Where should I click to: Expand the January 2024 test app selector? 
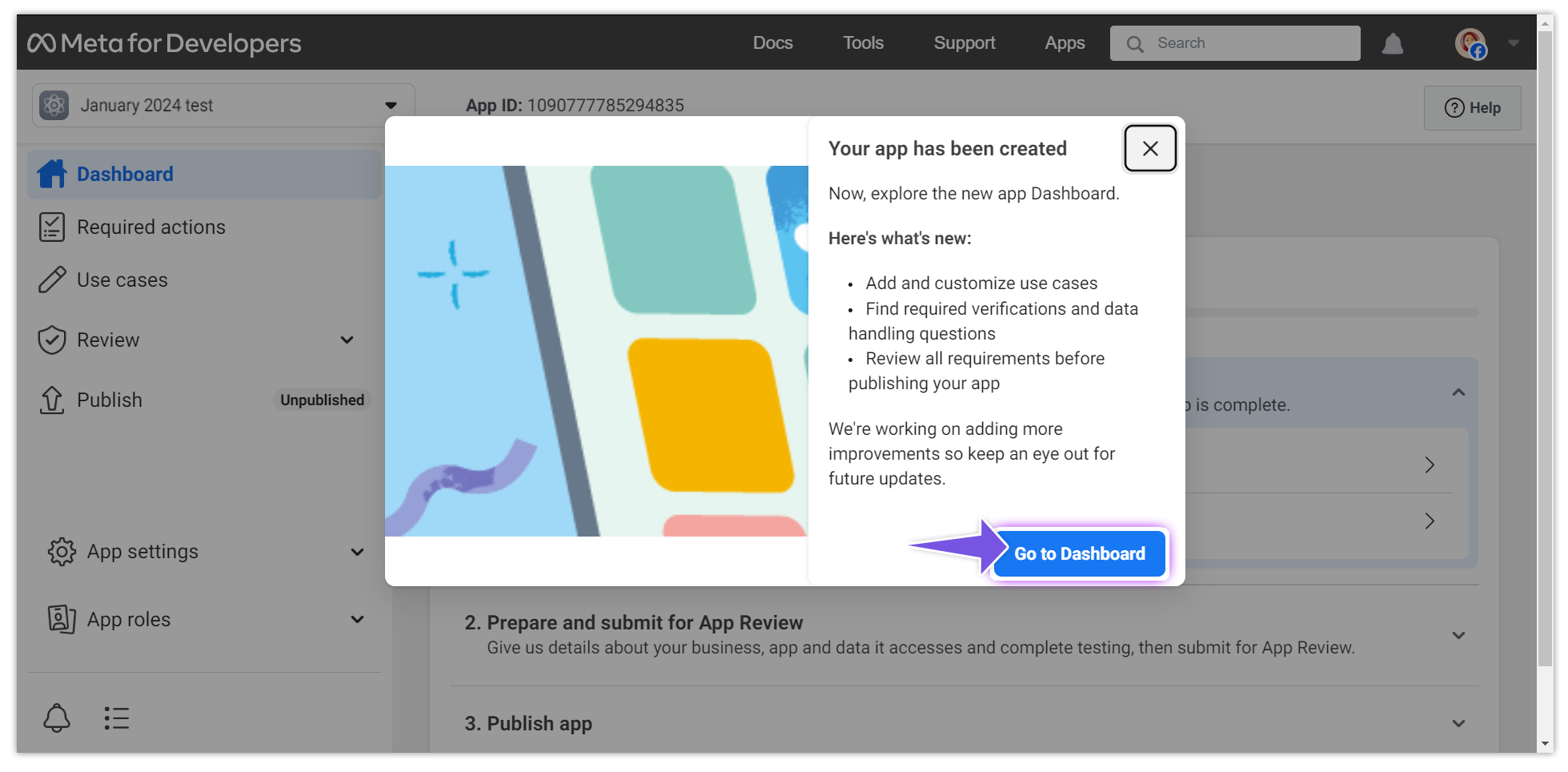[x=390, y=105]
